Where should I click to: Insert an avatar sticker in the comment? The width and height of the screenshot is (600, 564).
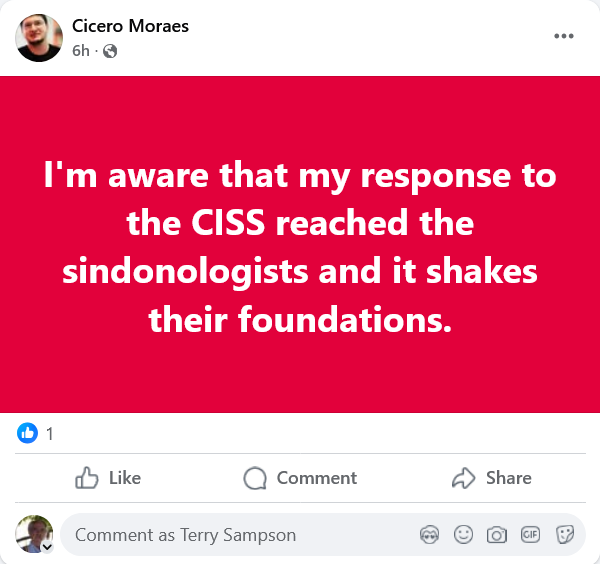[429, 535]
